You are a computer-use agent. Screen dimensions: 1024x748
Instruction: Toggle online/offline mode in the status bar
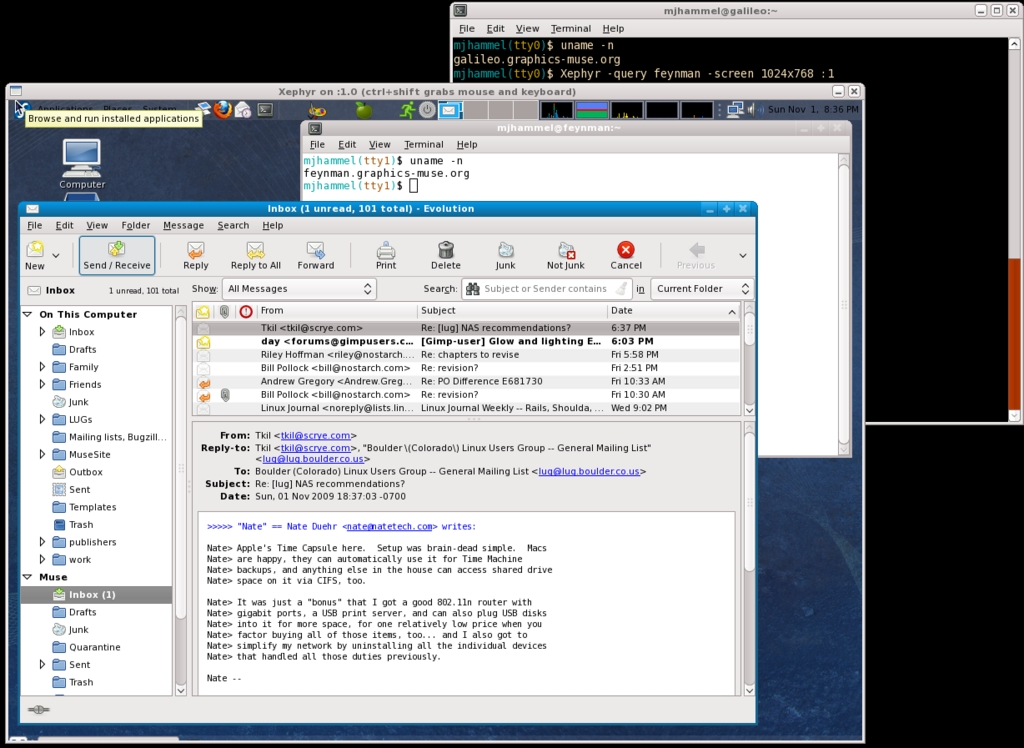click(x=39, y=709)
